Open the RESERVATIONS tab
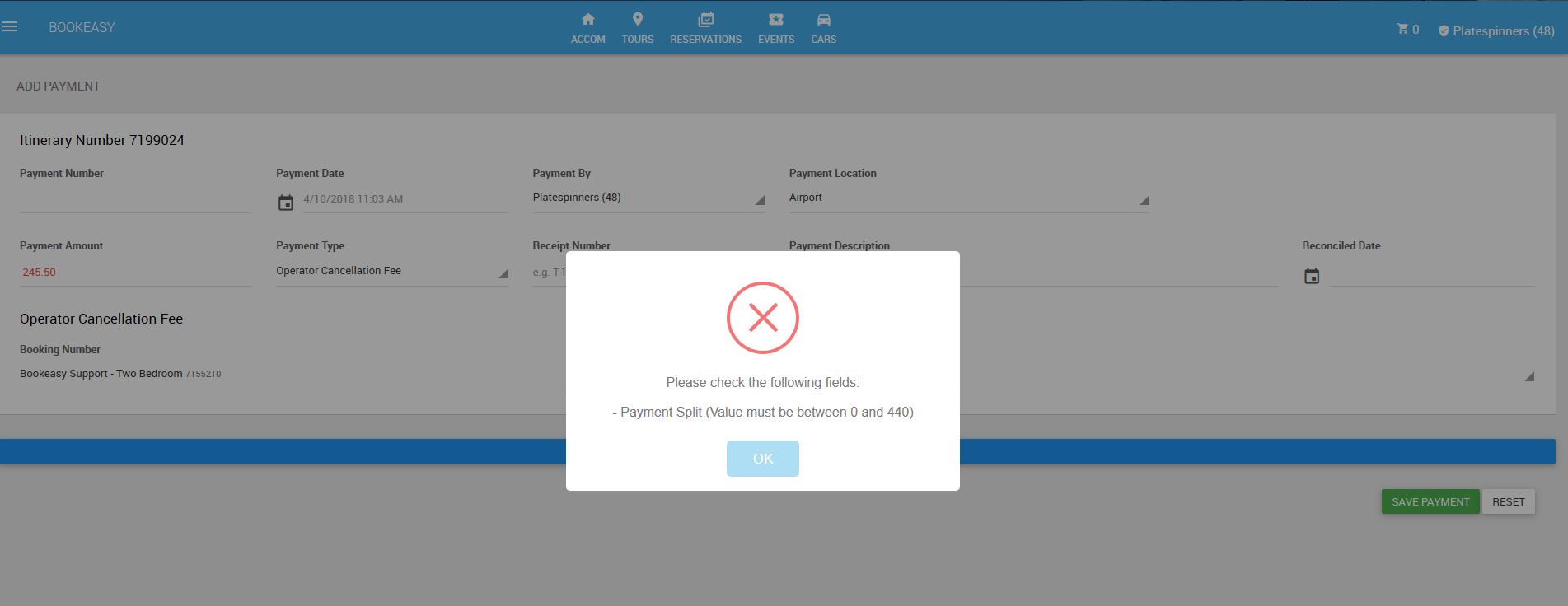This screenshot has width=1568, height=606. pos(705,28)
